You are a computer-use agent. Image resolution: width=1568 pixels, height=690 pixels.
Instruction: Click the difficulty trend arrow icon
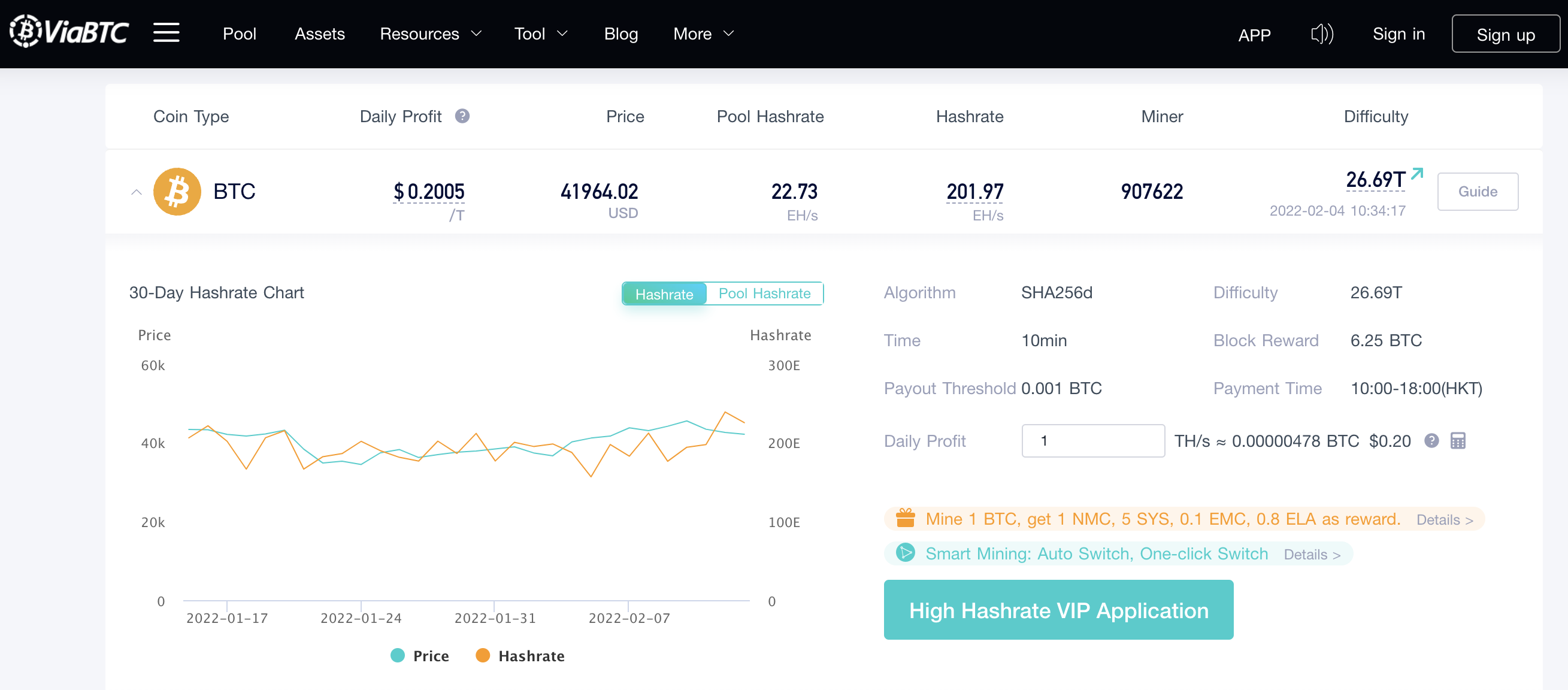click(x=1416, y=174)
